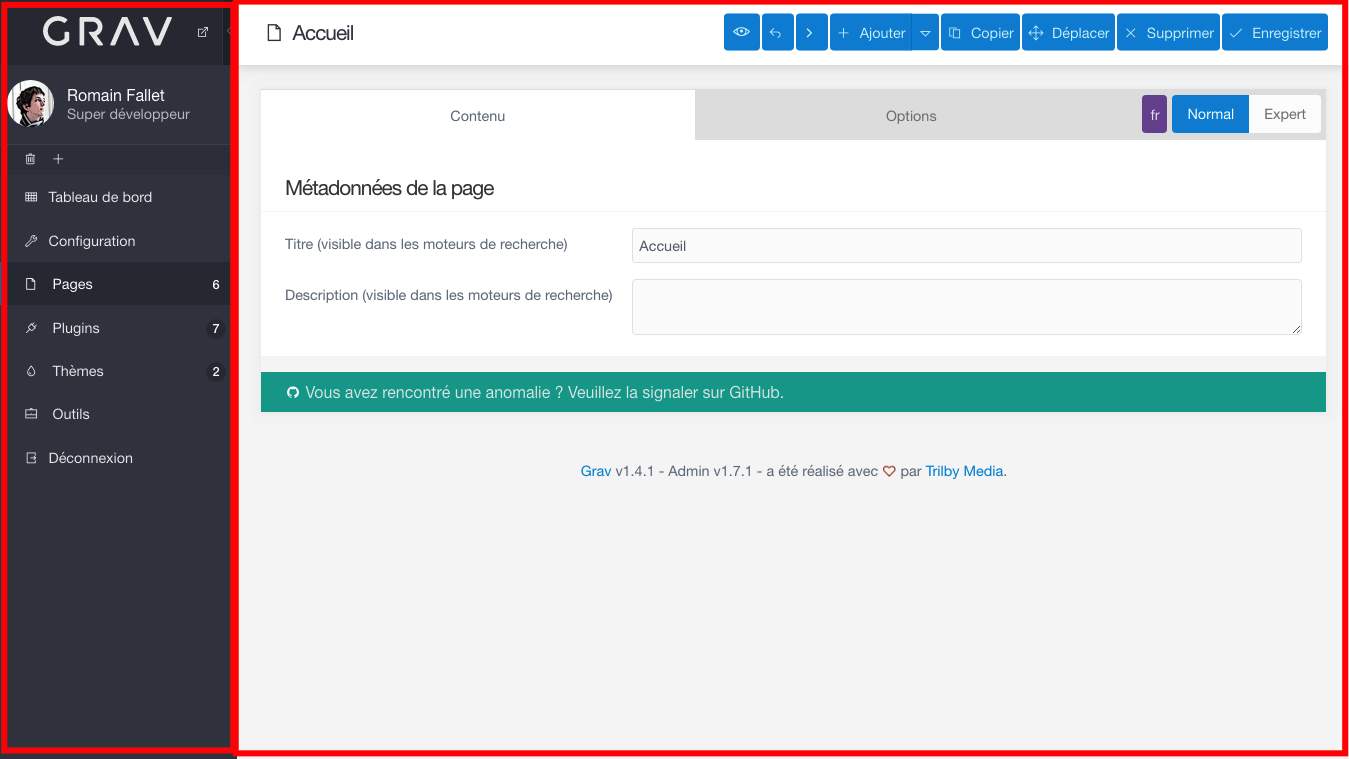
Task: Switch to the Contenu tab
Action: click(477, 115)
